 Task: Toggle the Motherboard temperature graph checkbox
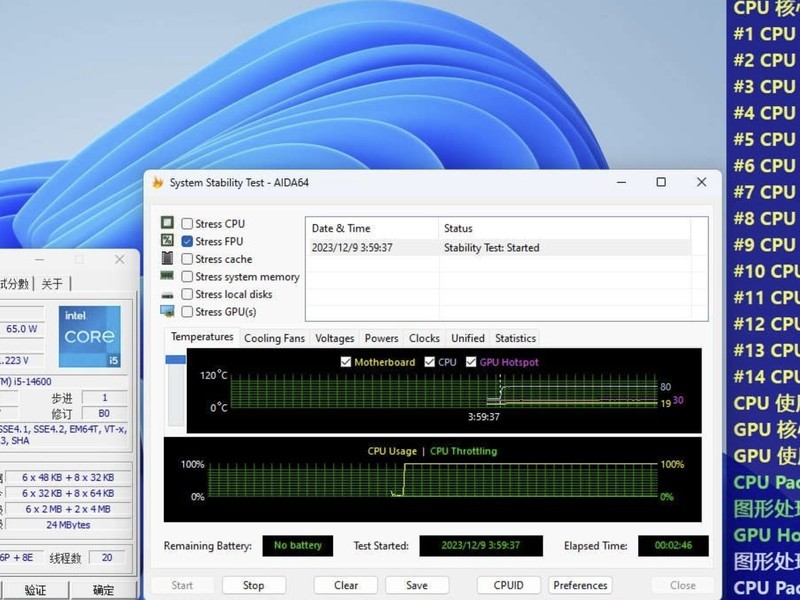click(346, 362)
